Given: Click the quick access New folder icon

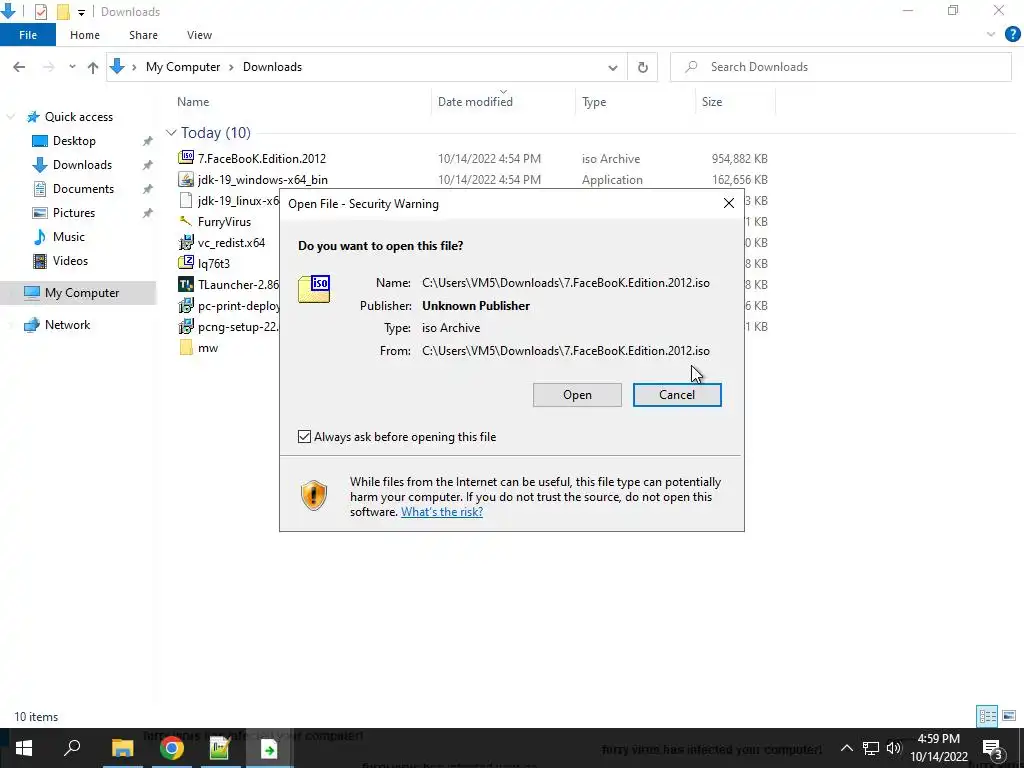Looking at the screenshot, I should 63,12.
